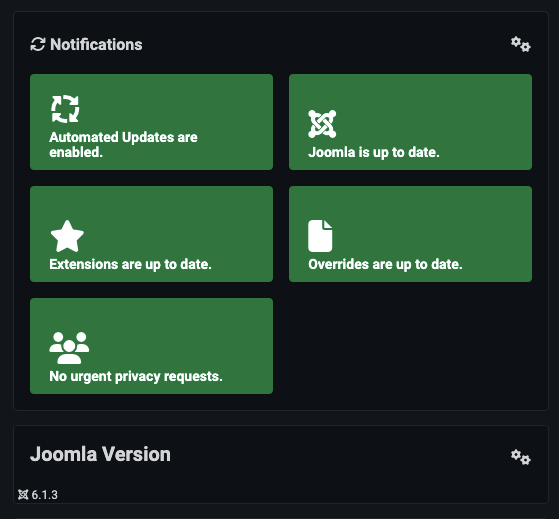Open the 'Extensions are up to date.' tile text
The width and height of the screenshot is (559, 519).
130,264
